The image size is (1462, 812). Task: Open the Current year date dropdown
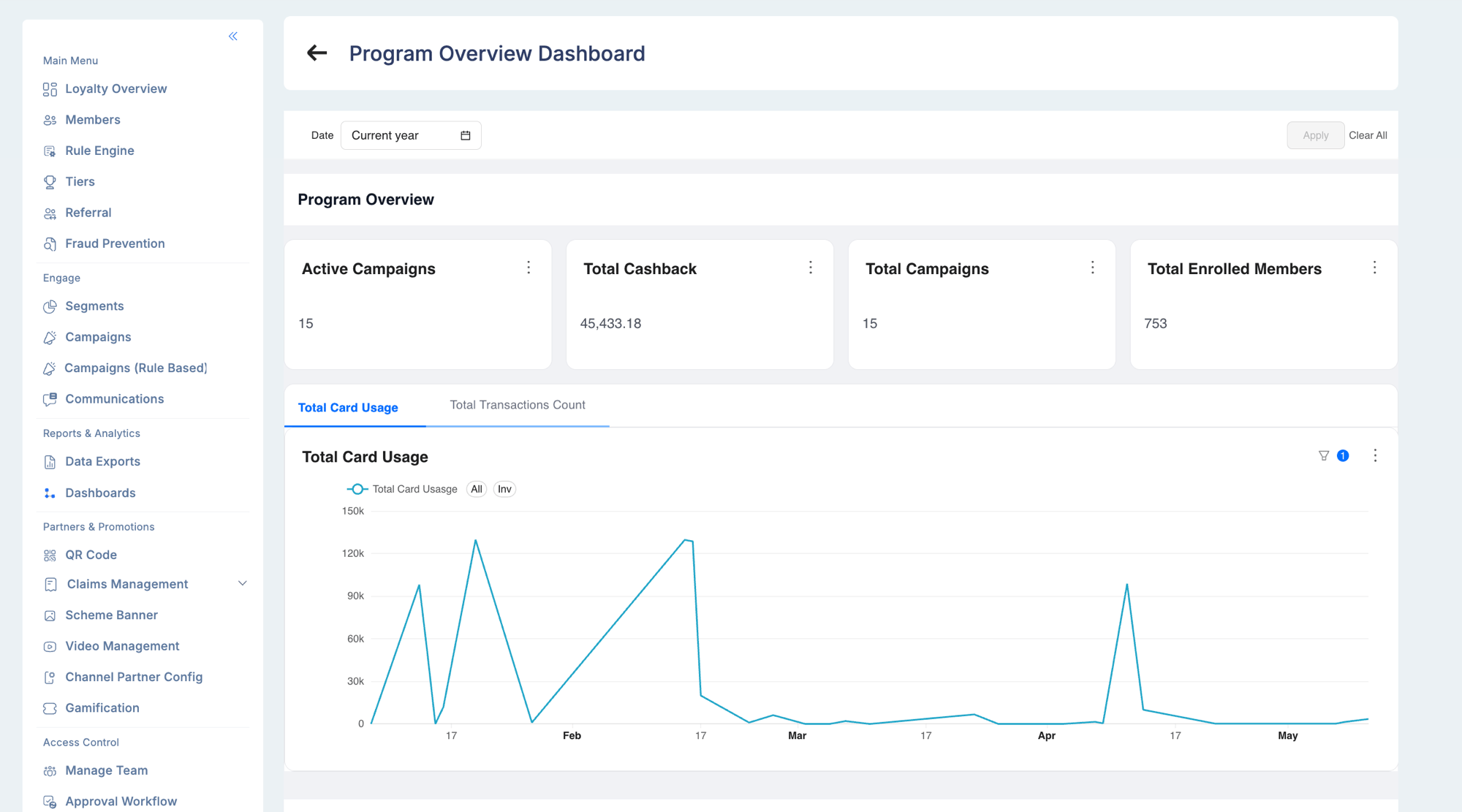click(411, 135)
